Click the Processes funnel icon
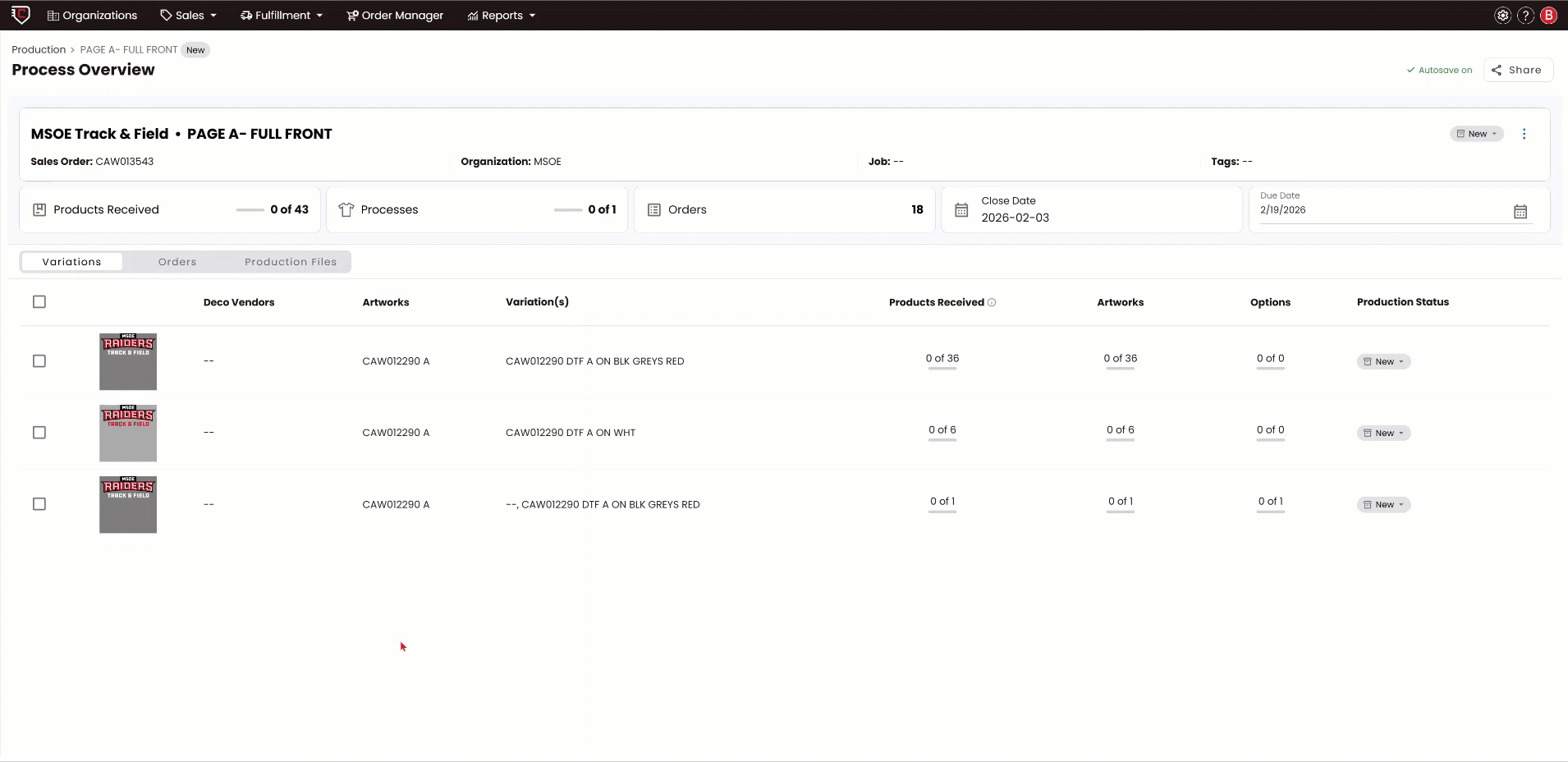 pyautogui.click(x=346, y=209)
